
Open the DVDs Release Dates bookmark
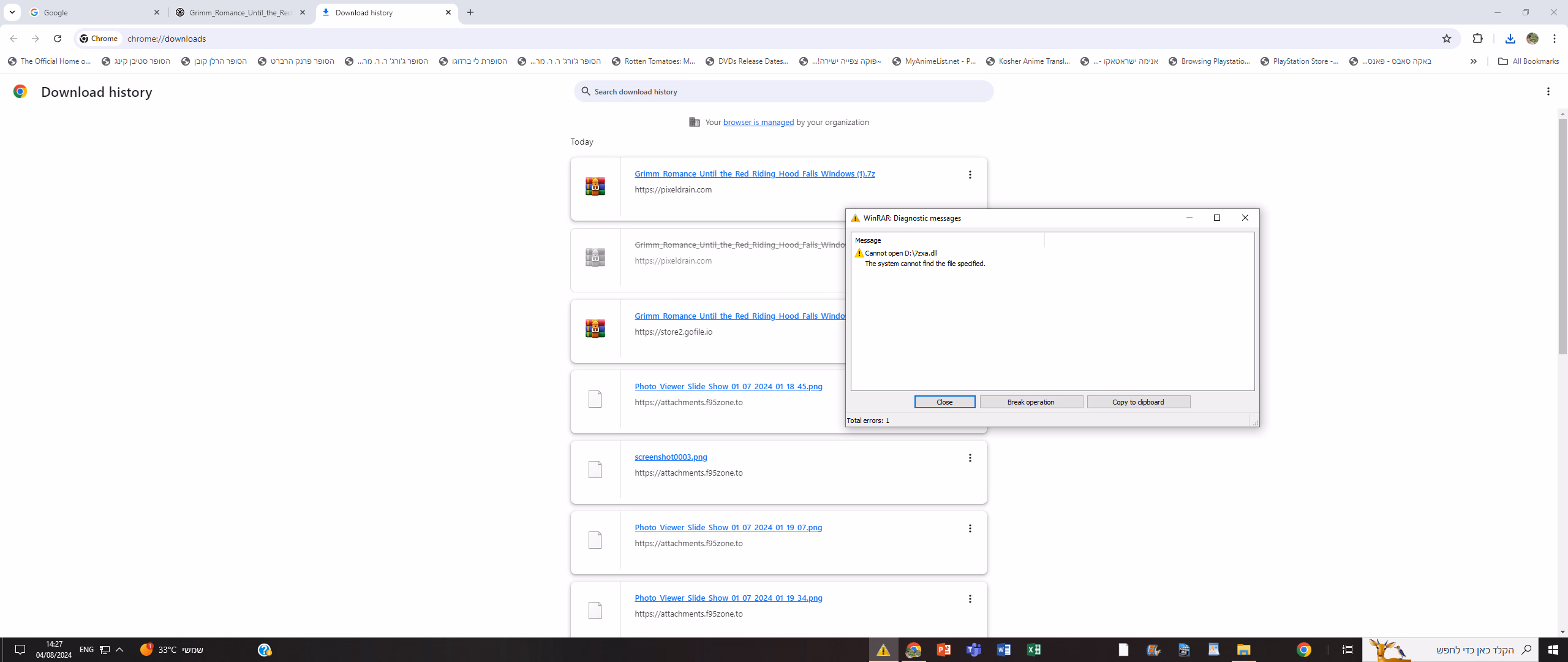pyautogui.click(x=747, y=61)
